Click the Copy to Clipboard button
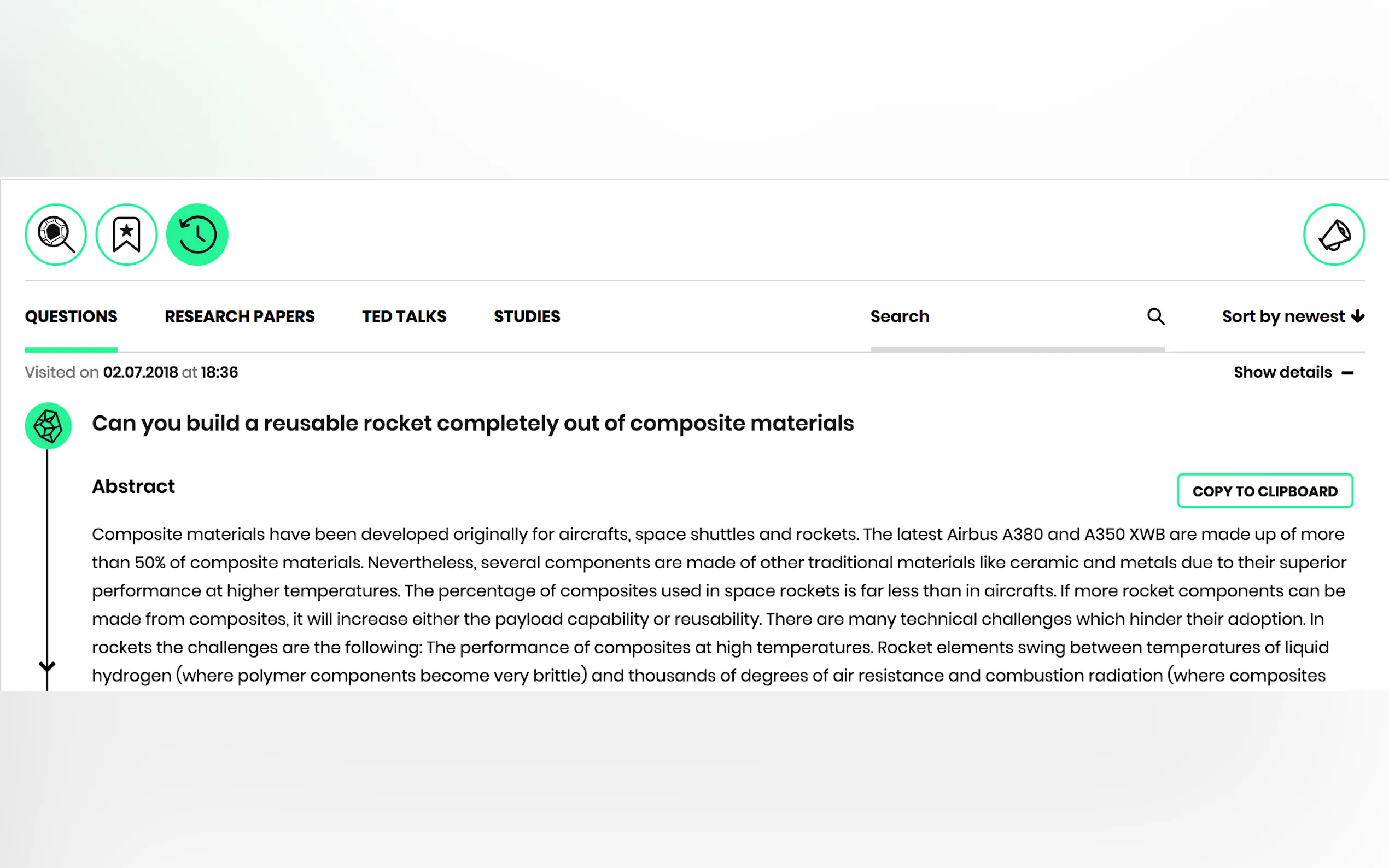Screen dimensions: 1389x868 (x=1264, y=491)
